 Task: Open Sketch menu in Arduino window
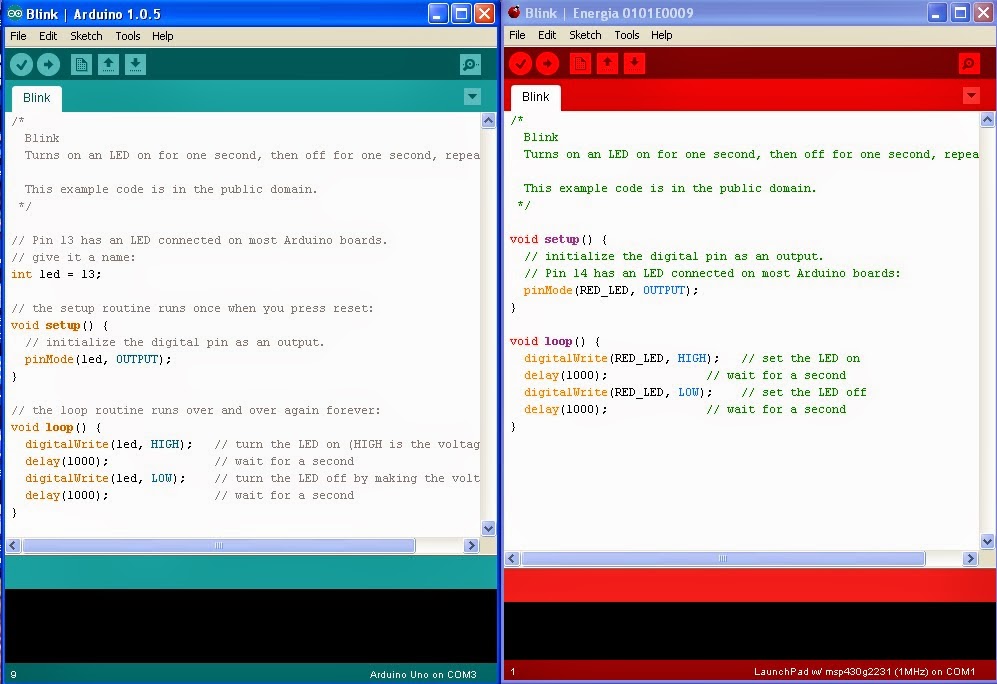coord(86,36)
